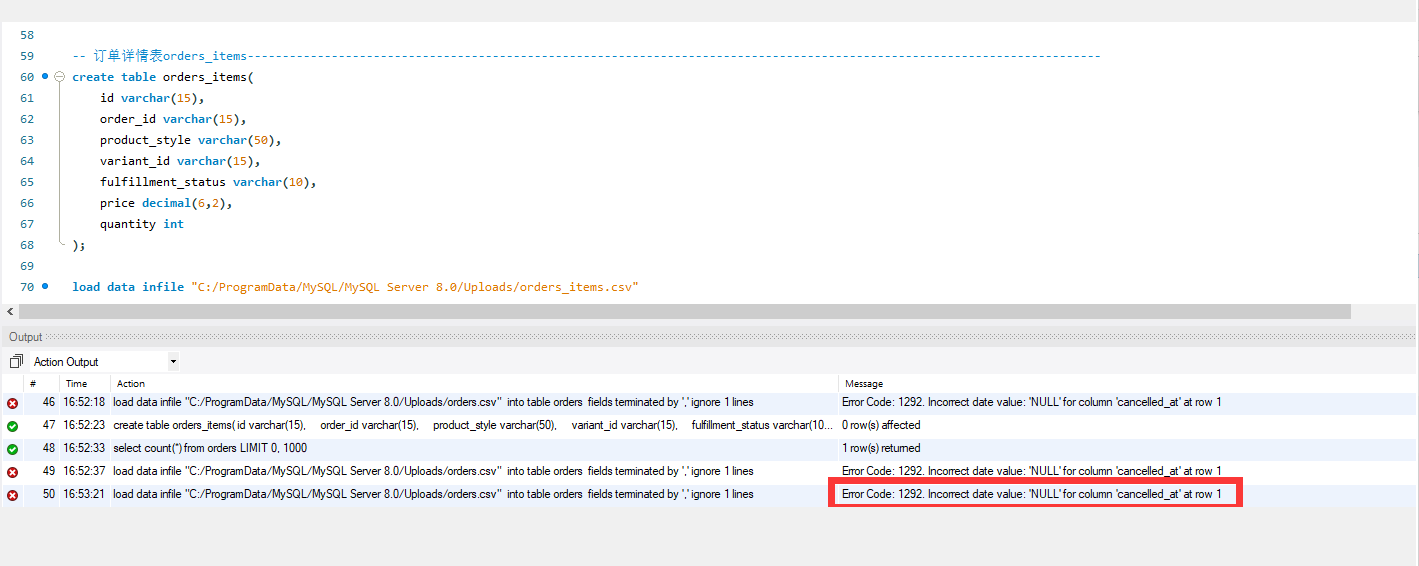Click the select count(*) from orders action

pyautogui.click(x=210, y=448)
